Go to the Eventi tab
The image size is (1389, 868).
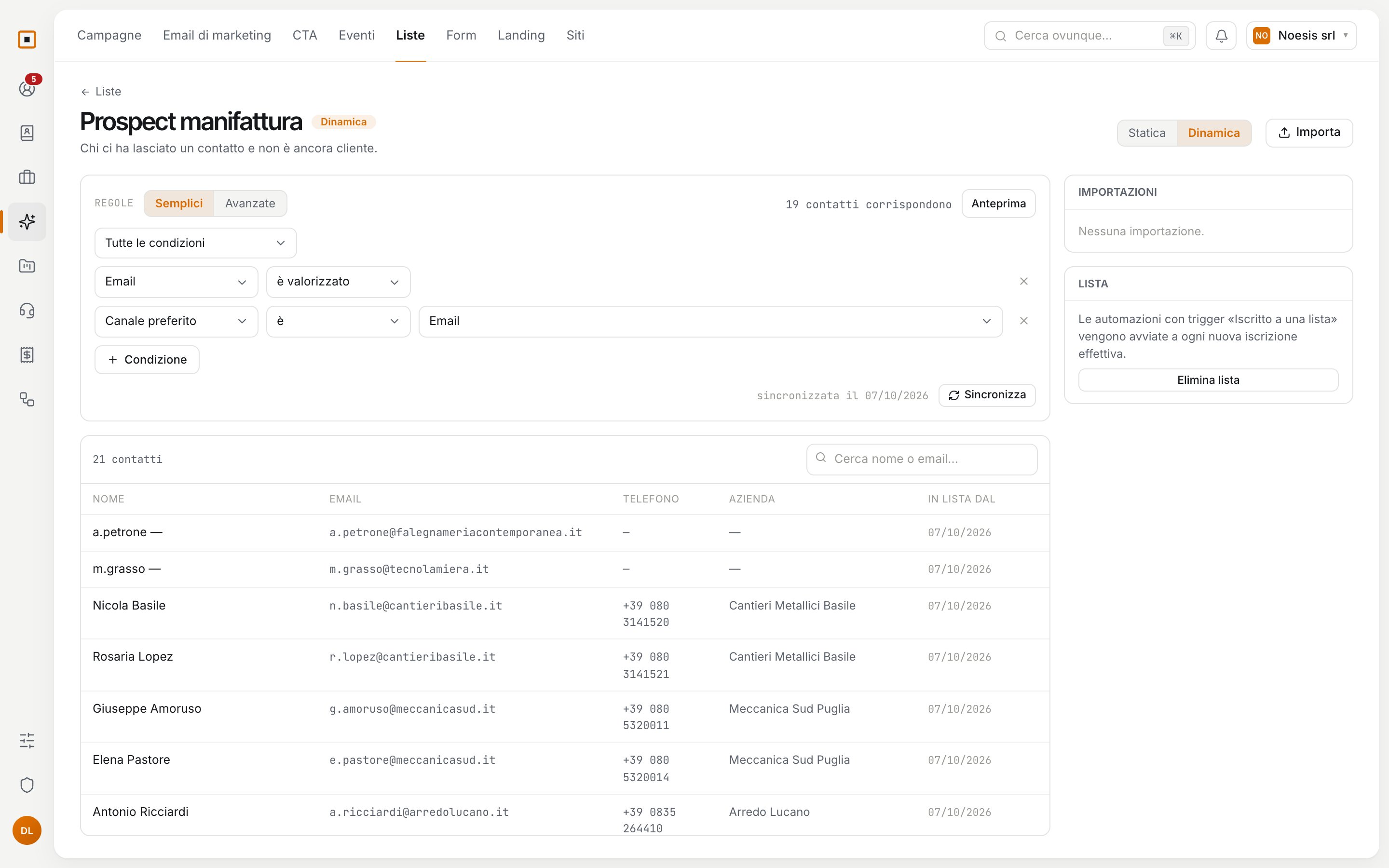(x=356, y=35)
